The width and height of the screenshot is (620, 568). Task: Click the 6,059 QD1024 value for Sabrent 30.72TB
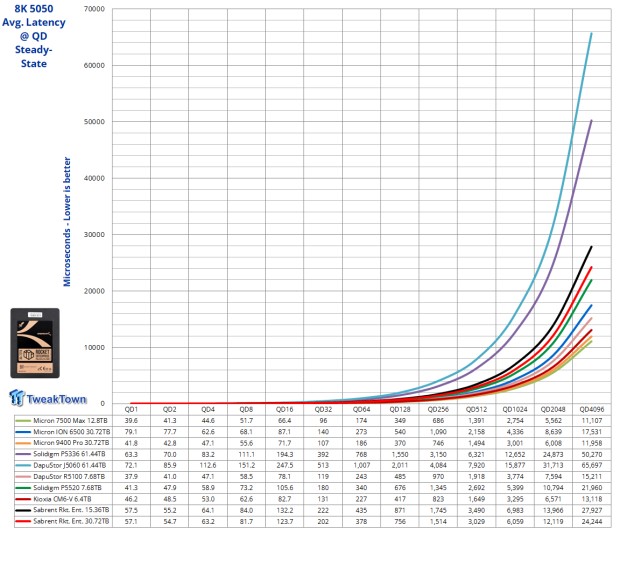515,521
